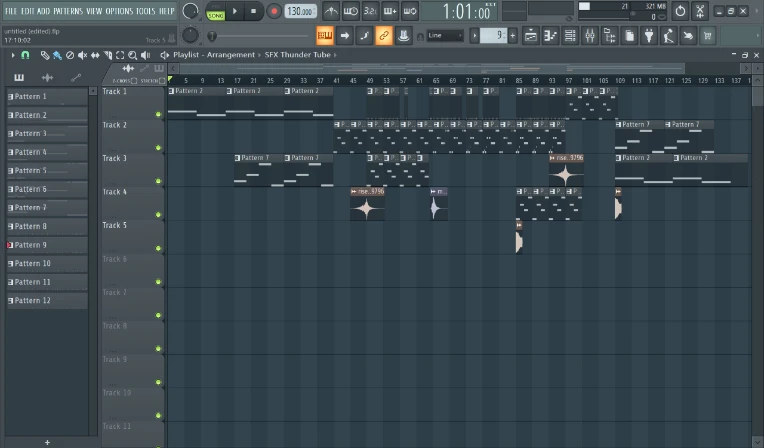Image resolution: width=764 pixels, height=448 pixels.
Task: Select the Delete tool in playlist
Action: pos(70,55)
